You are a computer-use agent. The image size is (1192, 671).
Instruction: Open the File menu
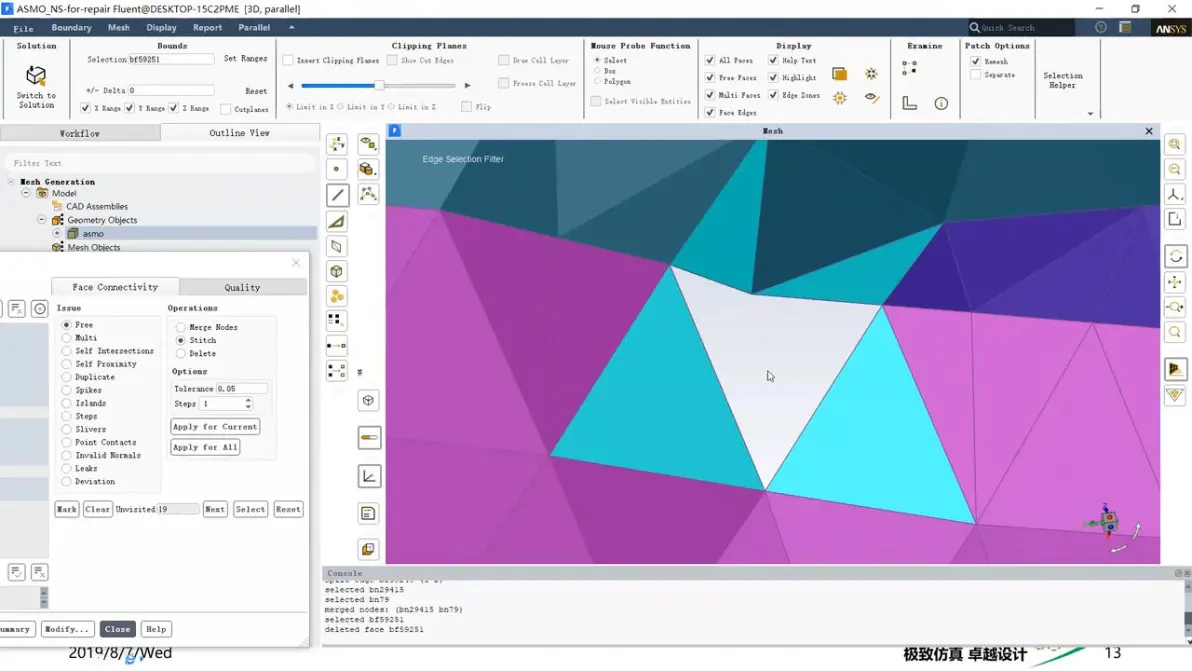(x=23, y=28)
